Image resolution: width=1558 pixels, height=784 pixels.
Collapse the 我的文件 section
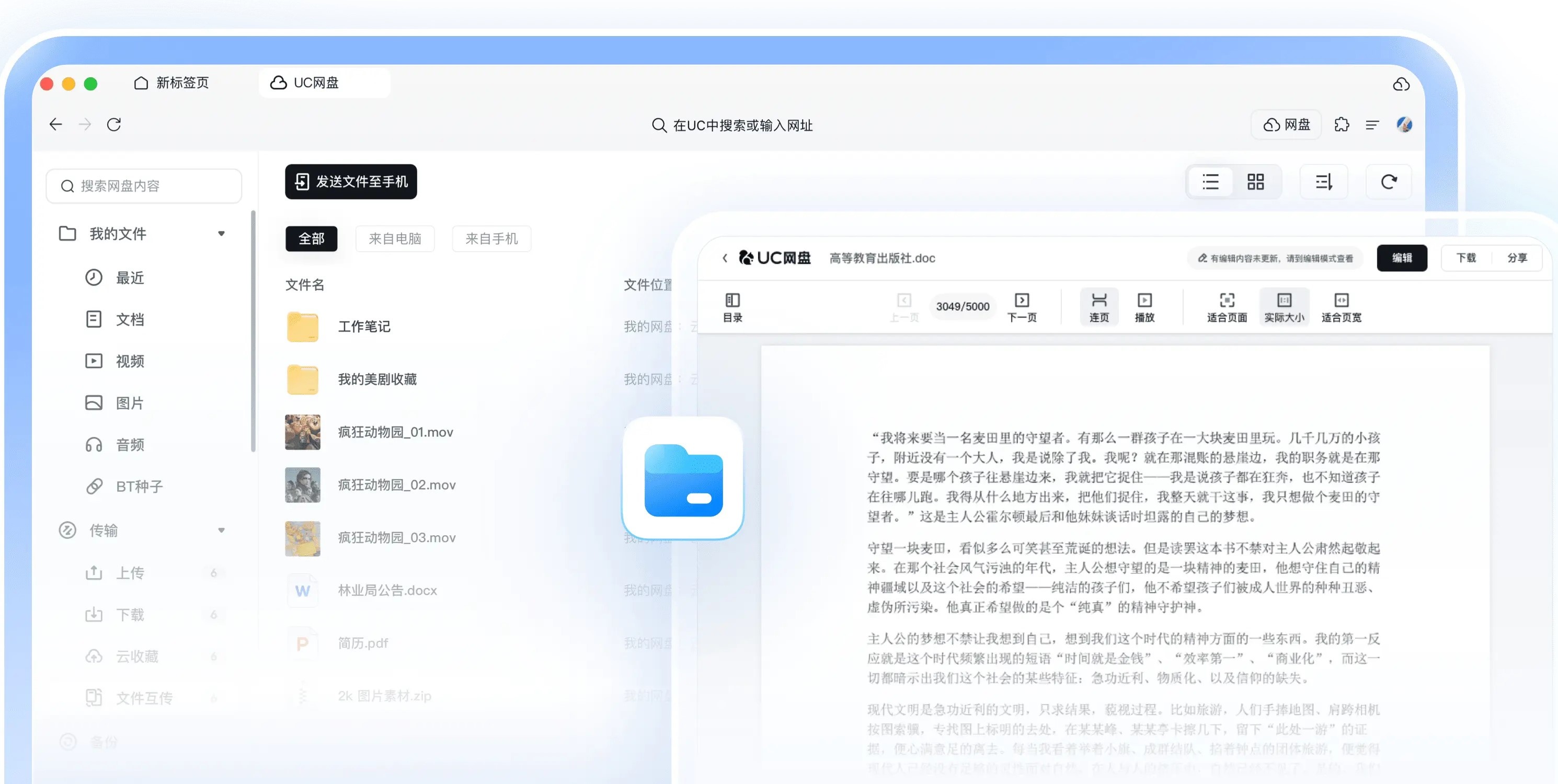(222, 233)
